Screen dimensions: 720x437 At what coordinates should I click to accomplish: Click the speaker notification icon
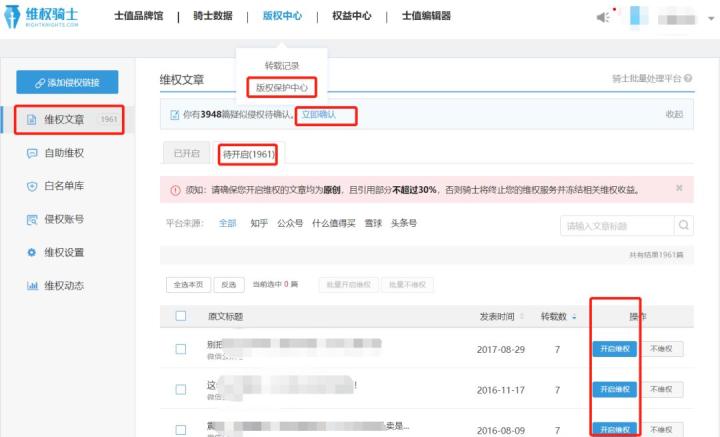(x=602, y=17)
